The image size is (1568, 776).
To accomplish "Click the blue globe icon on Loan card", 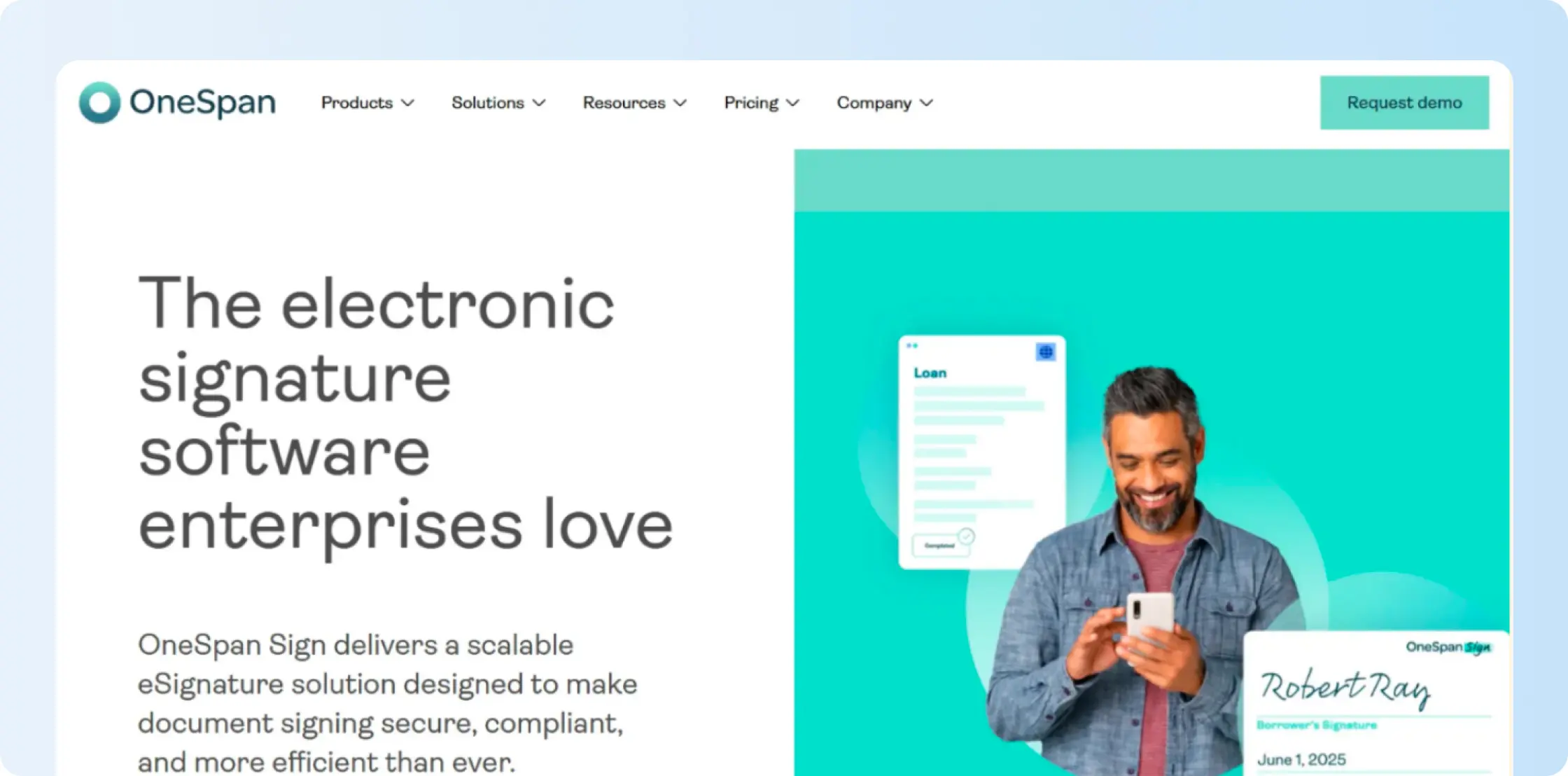I will tap(1046, 352).
